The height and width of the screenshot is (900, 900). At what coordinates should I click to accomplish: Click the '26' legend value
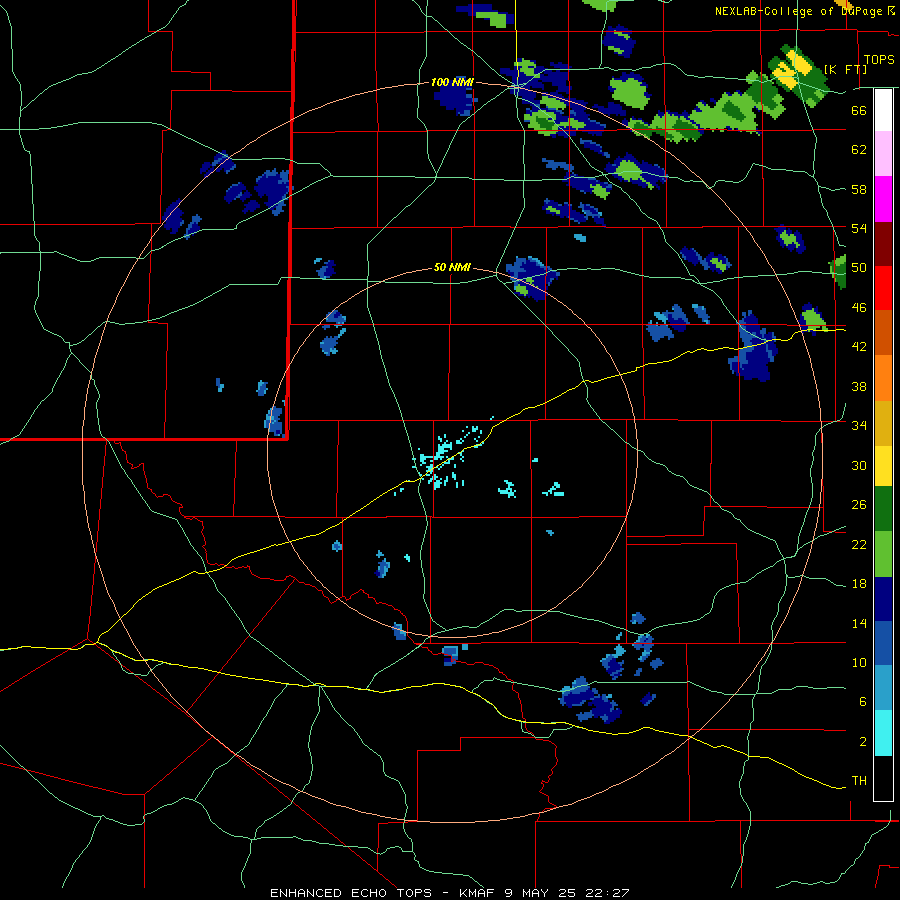click(859, 505)
